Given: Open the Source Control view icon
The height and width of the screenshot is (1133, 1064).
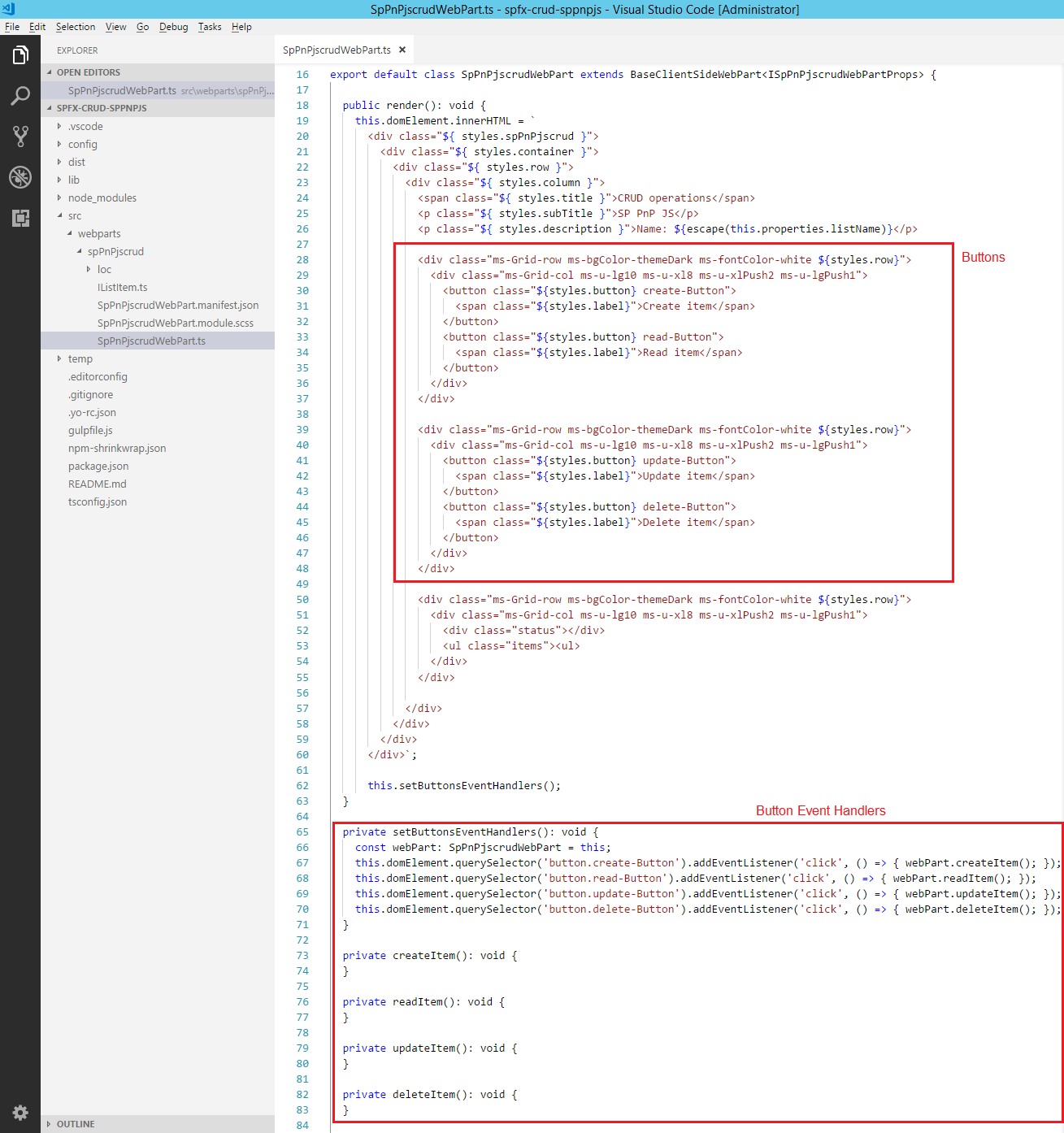Looking at the screenshot, I should pos(20,137).
